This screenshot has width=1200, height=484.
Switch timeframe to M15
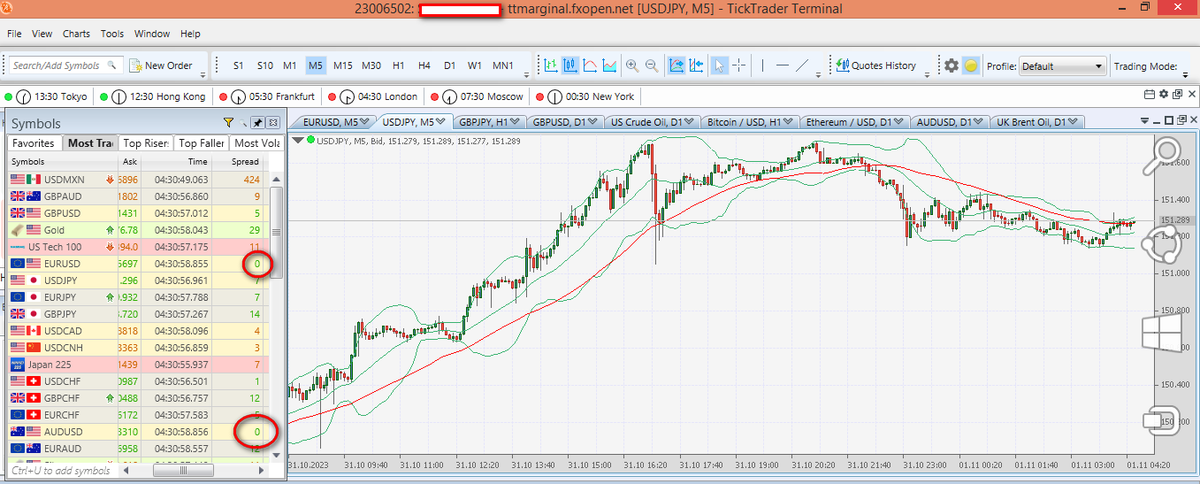[x=343, y=66]
